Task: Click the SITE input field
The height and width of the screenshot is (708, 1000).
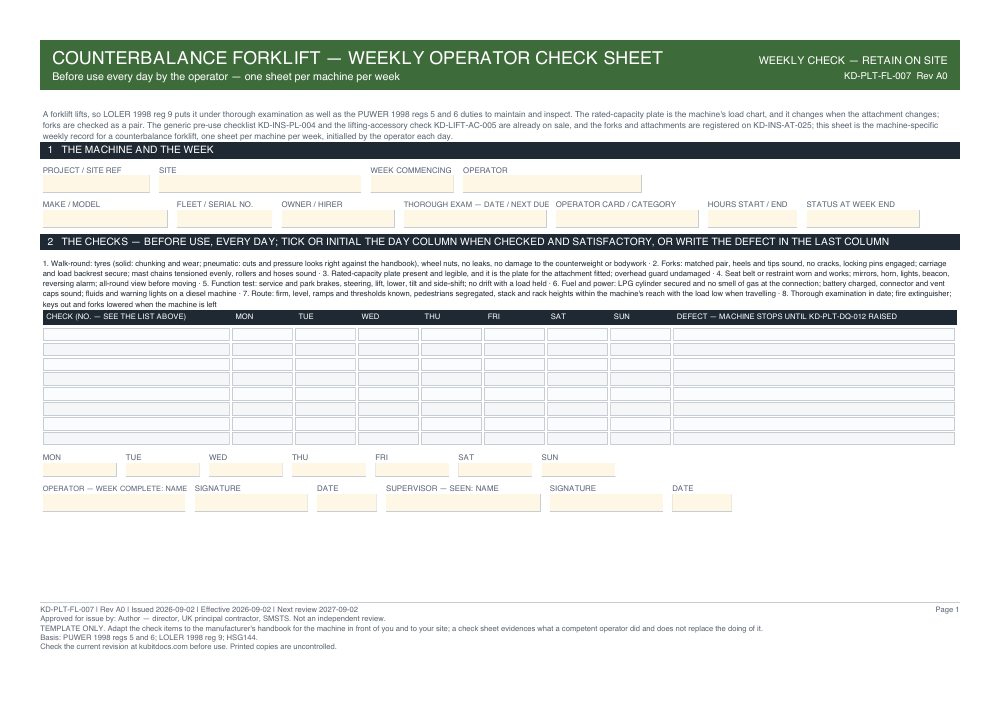Action: tap(260, 184)
